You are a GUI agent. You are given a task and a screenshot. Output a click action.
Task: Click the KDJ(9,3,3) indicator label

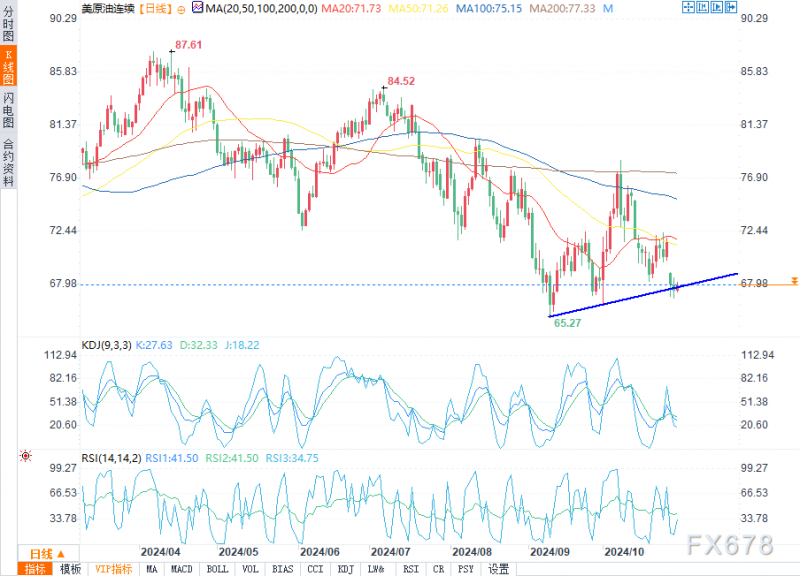tap(106, 345)
